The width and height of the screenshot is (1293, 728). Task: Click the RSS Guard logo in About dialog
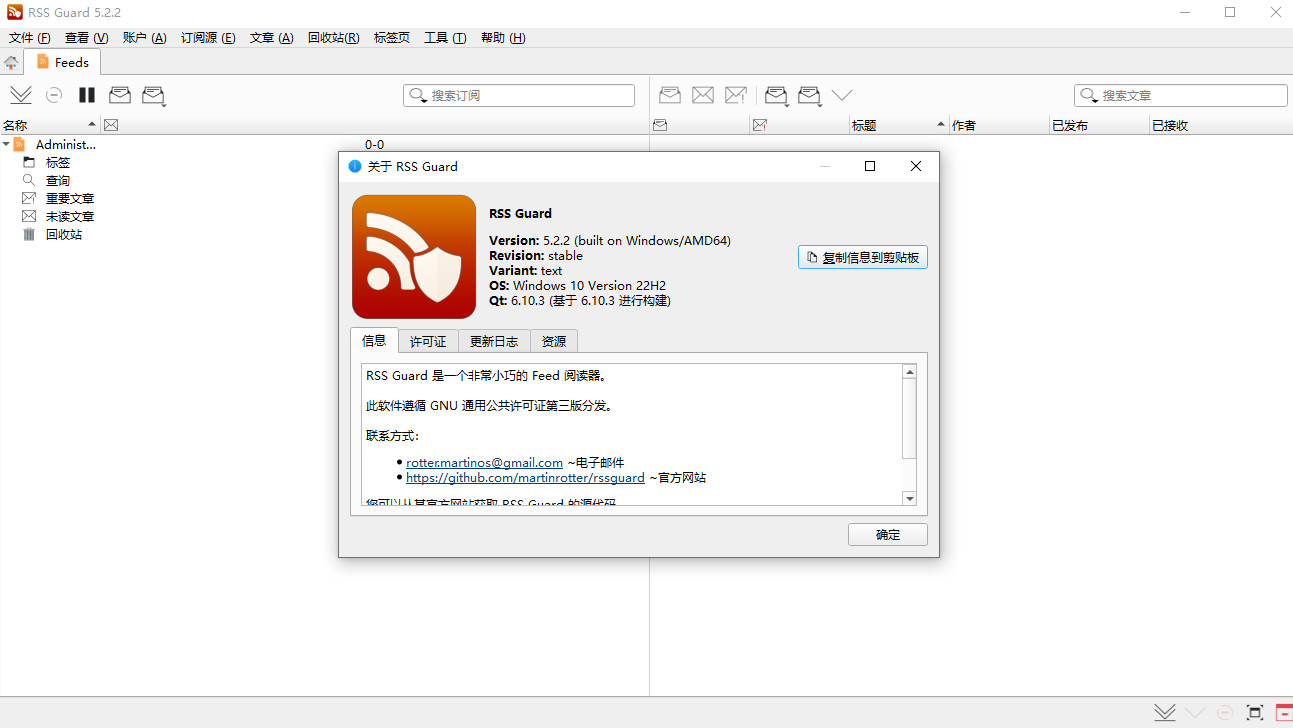tap(414, 257)
